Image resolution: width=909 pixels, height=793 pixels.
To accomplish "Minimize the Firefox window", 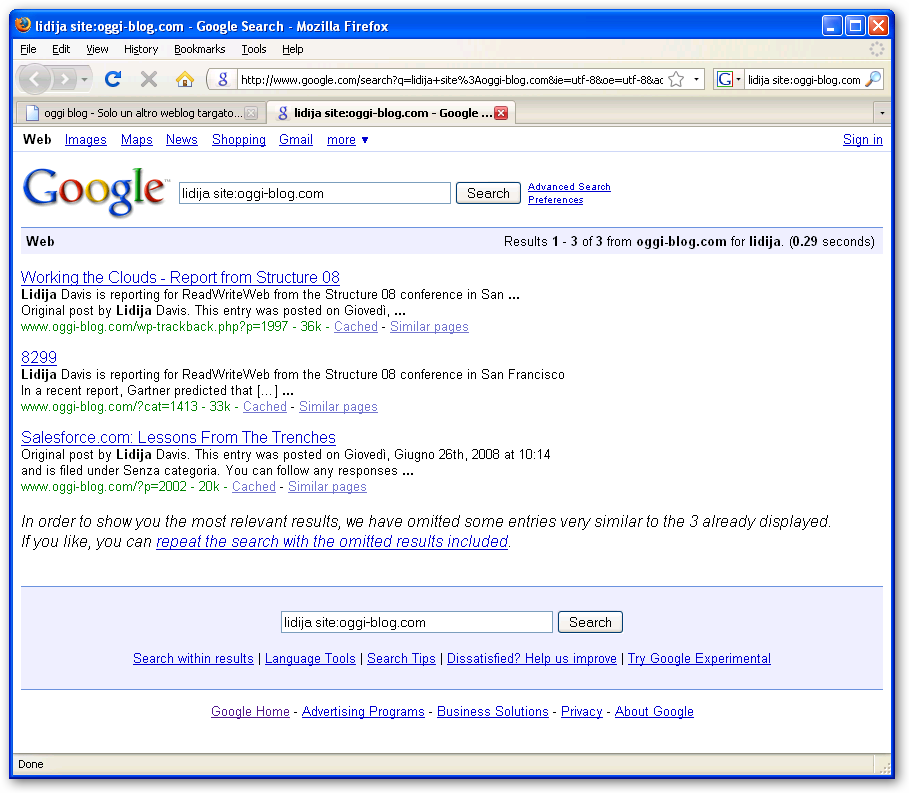I will (832, 26).
